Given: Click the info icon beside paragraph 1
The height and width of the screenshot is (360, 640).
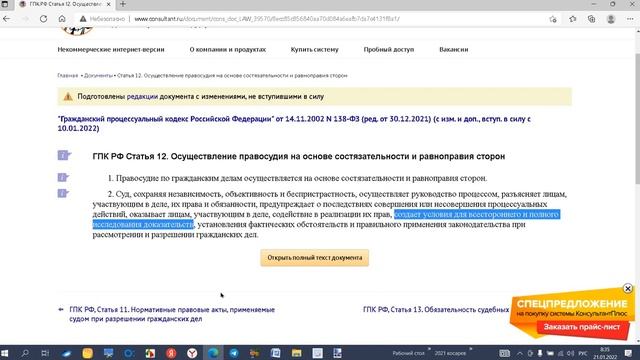Looking at the screenshot, I should [63, 177].
